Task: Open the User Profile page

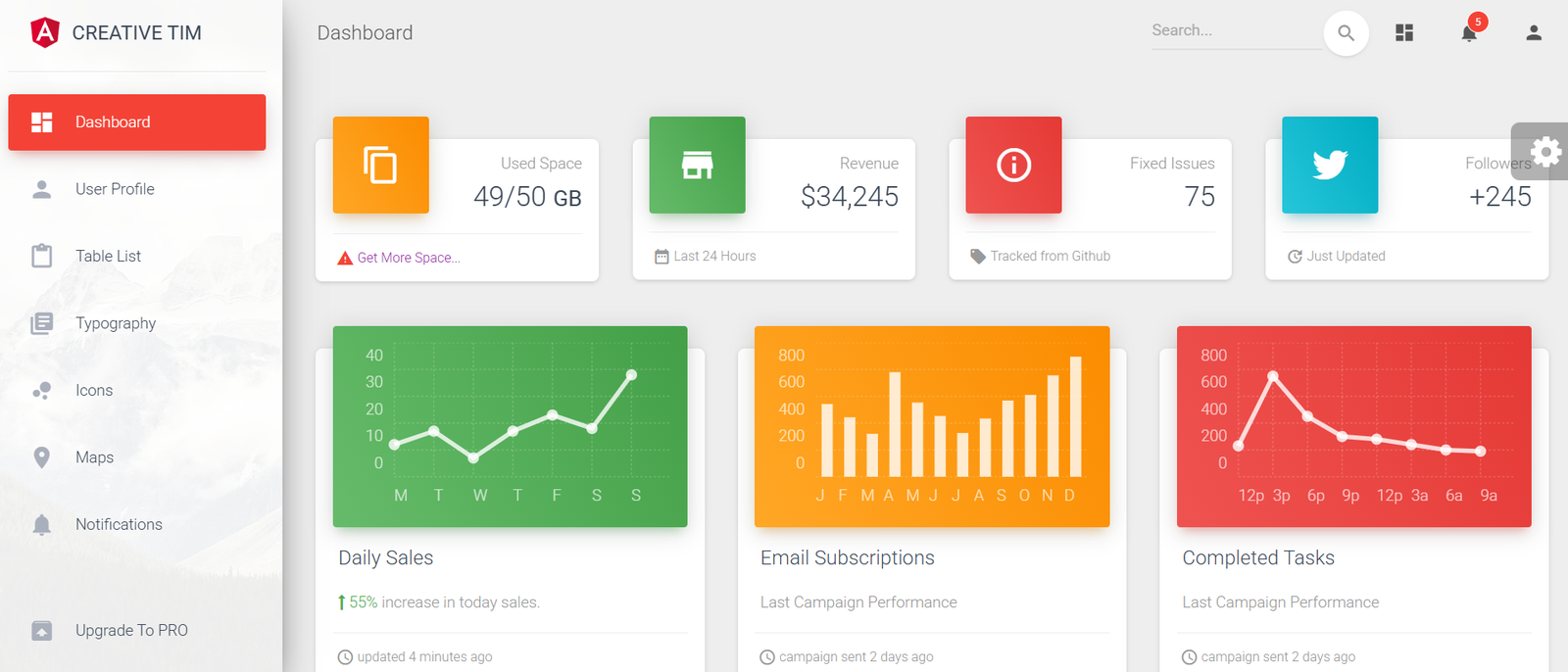Action: [137, 189]
